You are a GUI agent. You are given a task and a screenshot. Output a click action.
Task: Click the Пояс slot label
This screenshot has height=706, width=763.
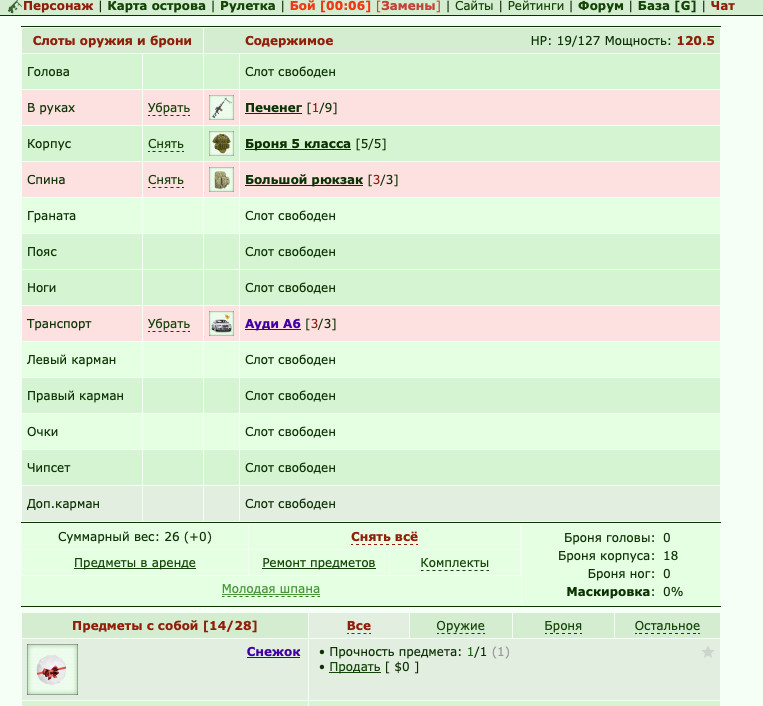[42, 252]
